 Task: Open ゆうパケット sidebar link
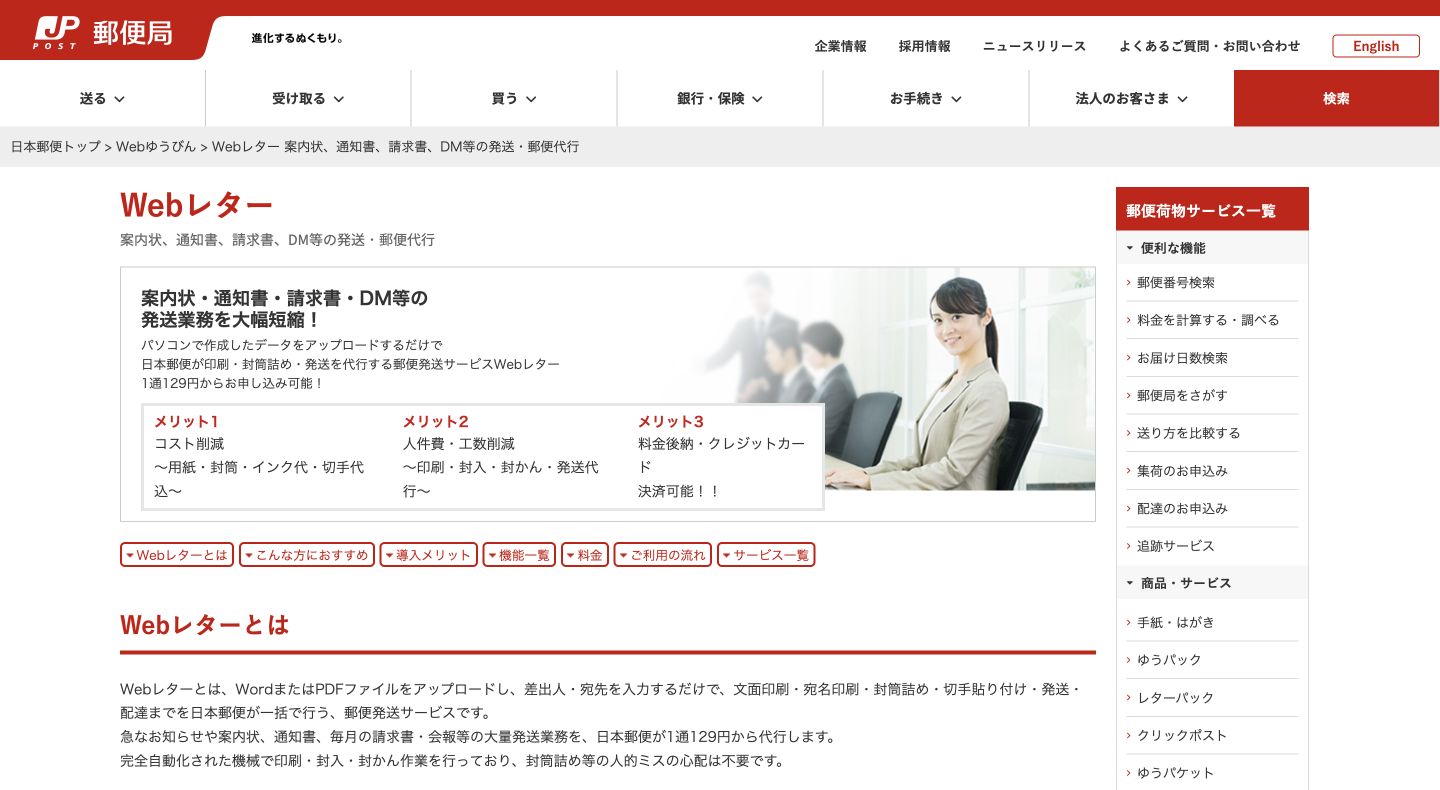click(1176, 773)
